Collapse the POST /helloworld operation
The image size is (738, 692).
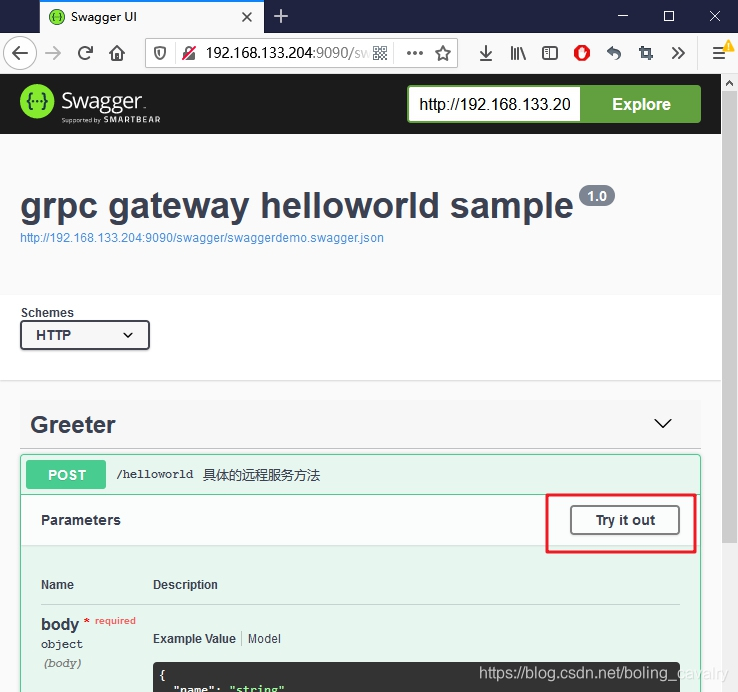pos(361,475)
